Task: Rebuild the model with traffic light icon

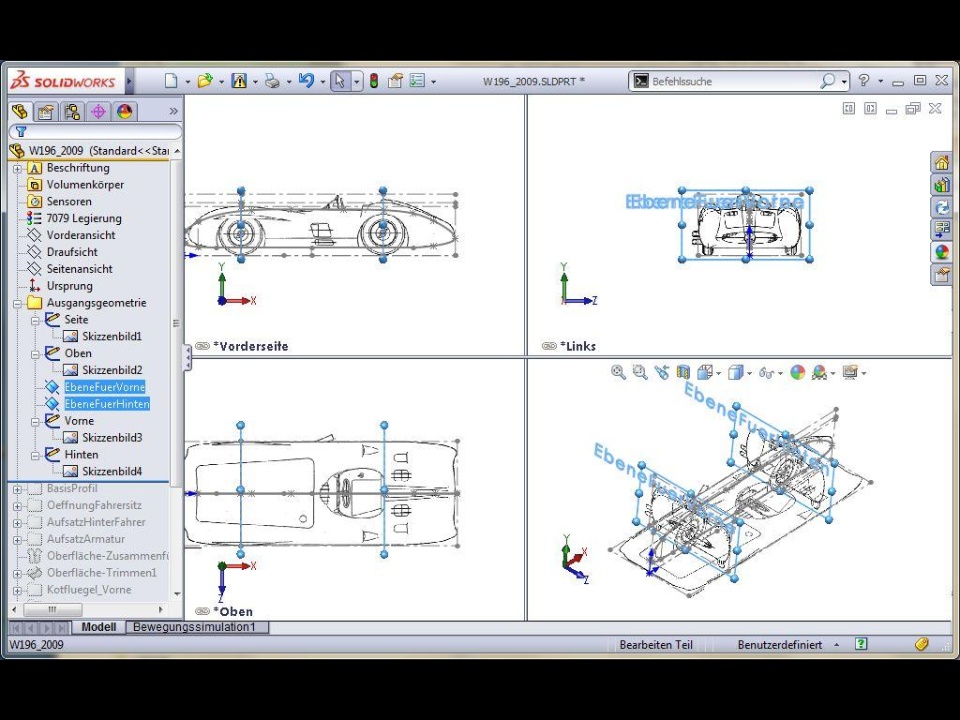Action: click(x=373, y=81)
